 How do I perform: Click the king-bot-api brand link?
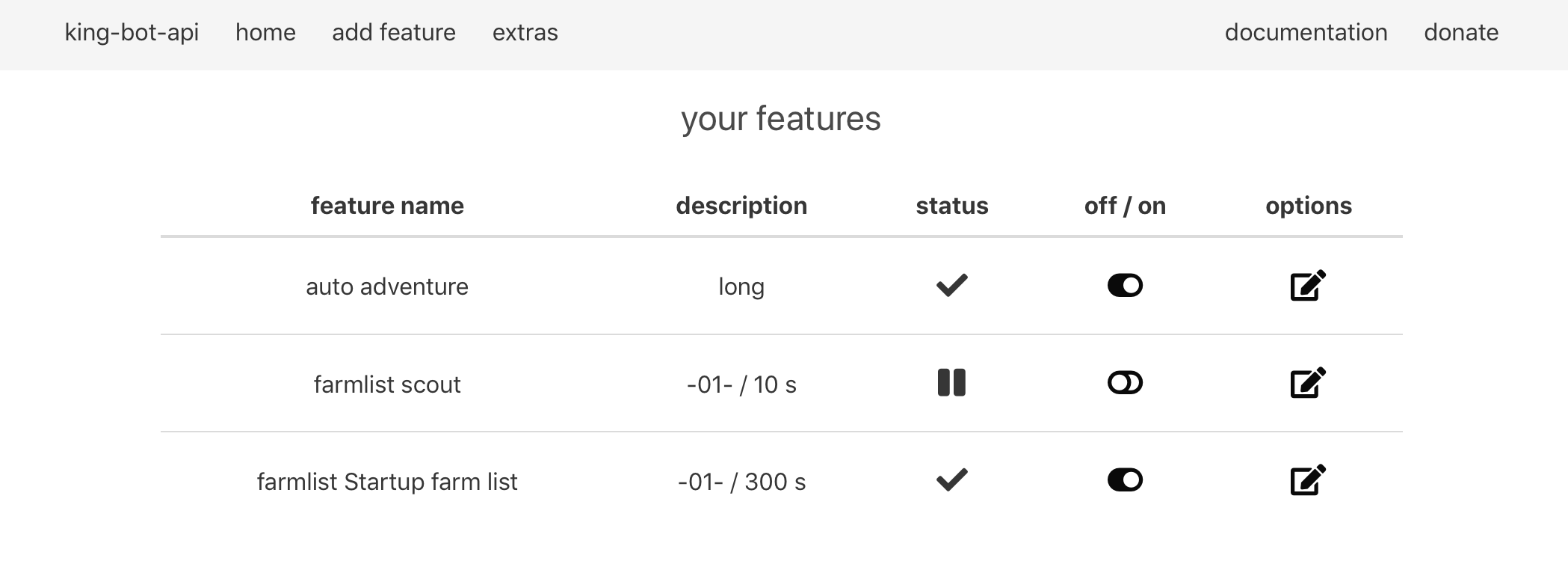tap(132, 33)
